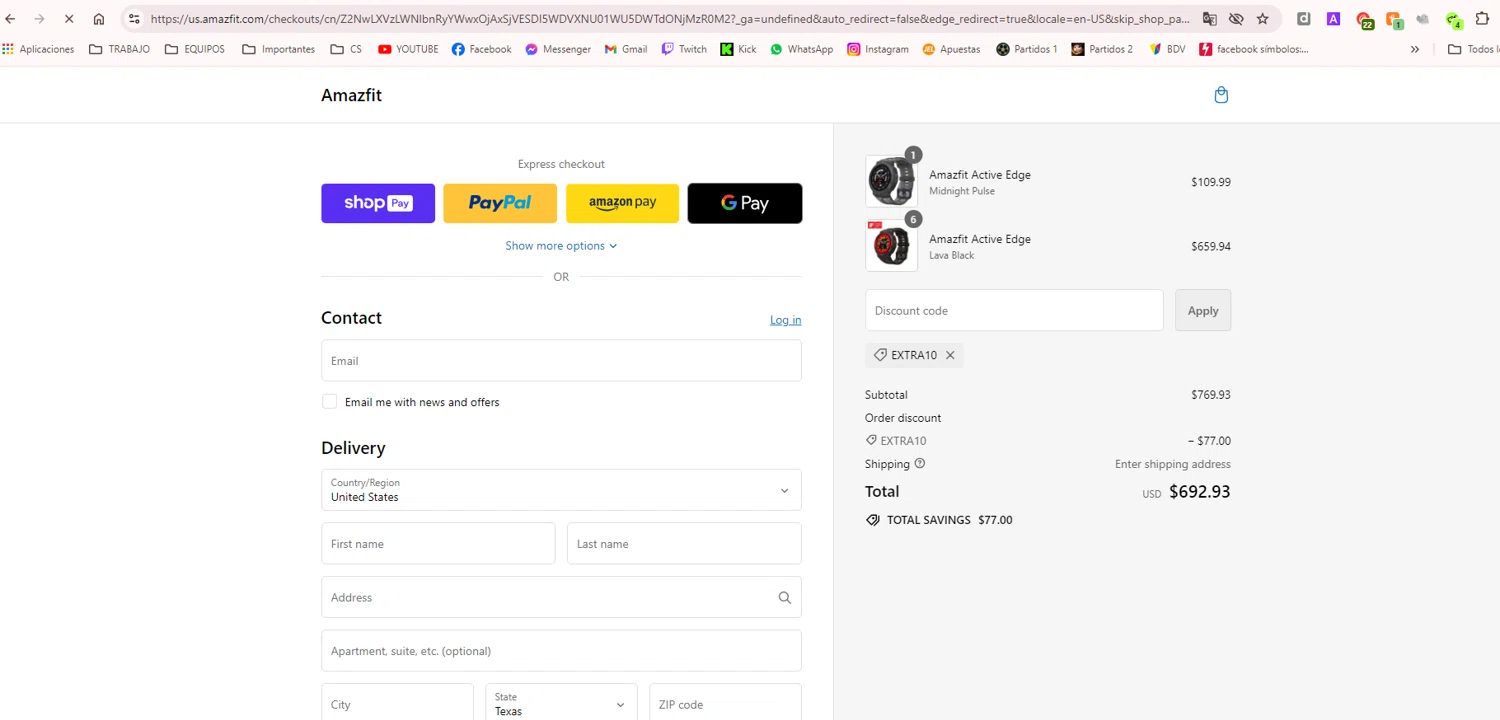
Task: Pay with PayPal express checkout
Action: 500,203
